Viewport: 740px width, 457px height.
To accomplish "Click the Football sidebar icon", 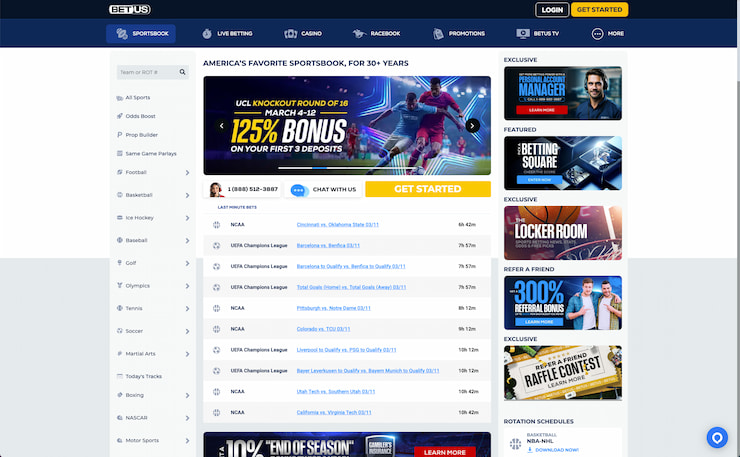I will pos(119,172).
